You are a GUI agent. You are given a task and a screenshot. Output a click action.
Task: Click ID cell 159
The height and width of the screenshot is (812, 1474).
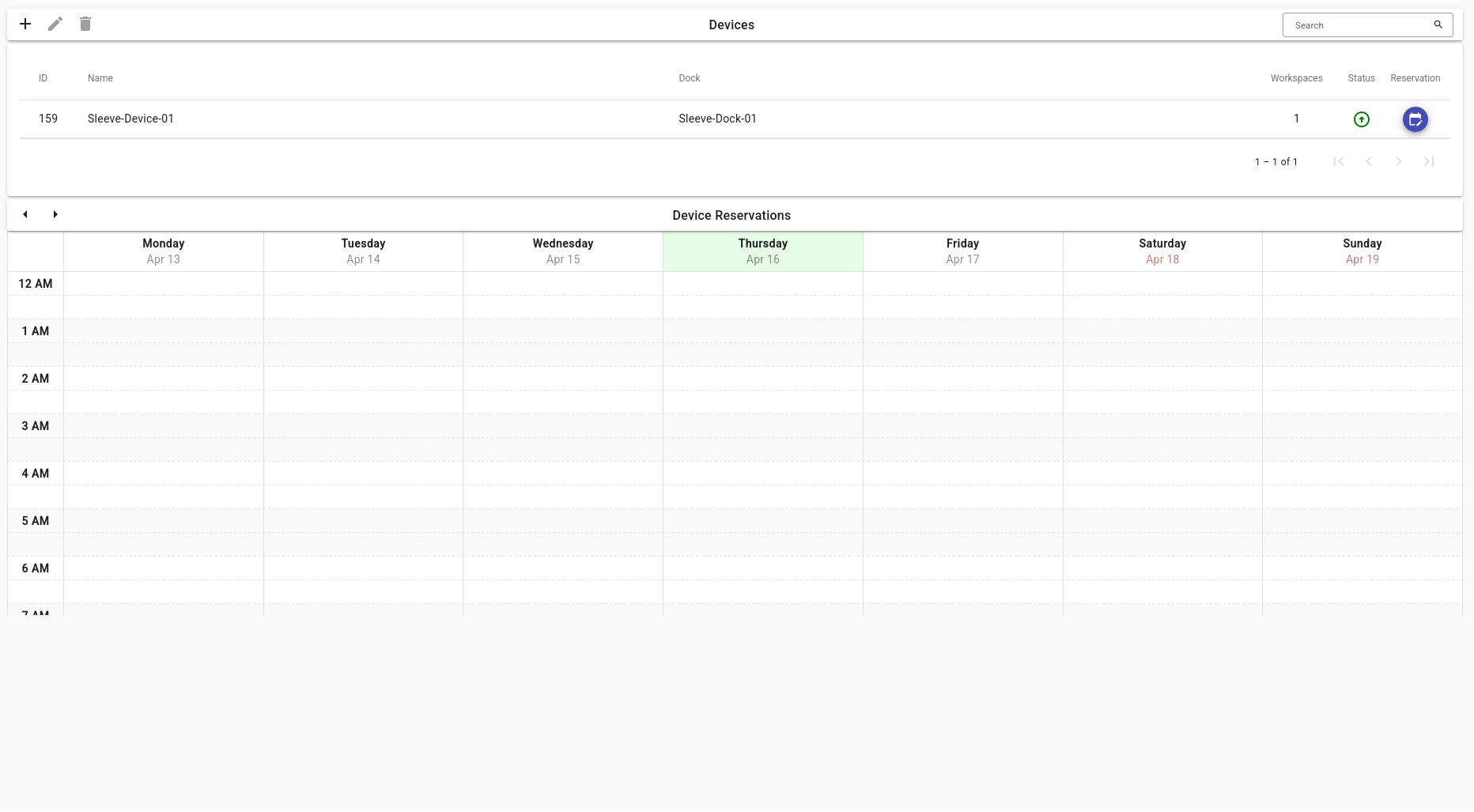click(x=48, y=119)
